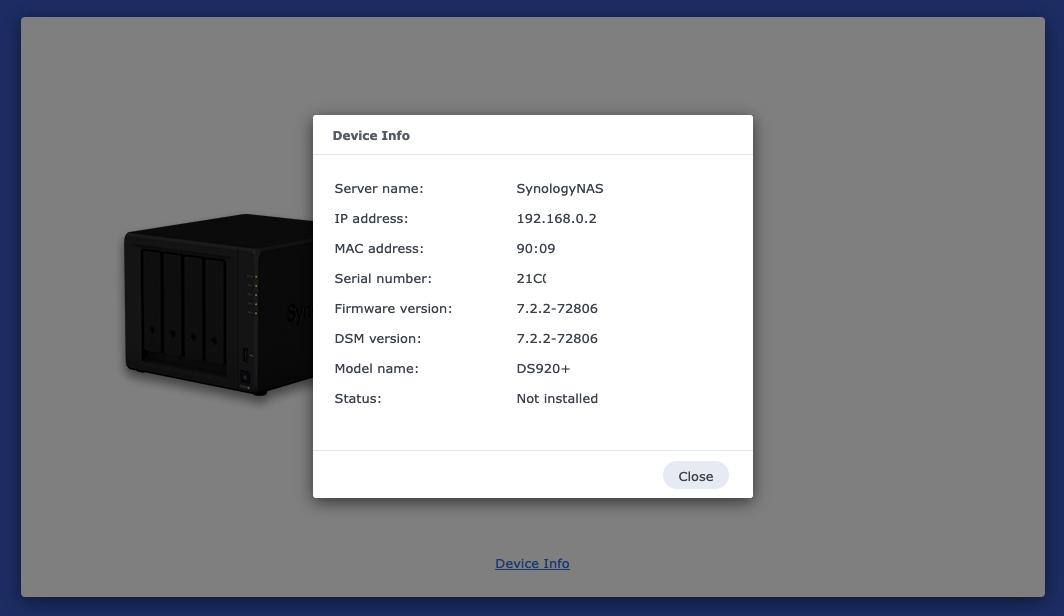Viewport: 1064px width, 616px height.
Task: Select the Device Info dialog title
Action: coord(371,135)
